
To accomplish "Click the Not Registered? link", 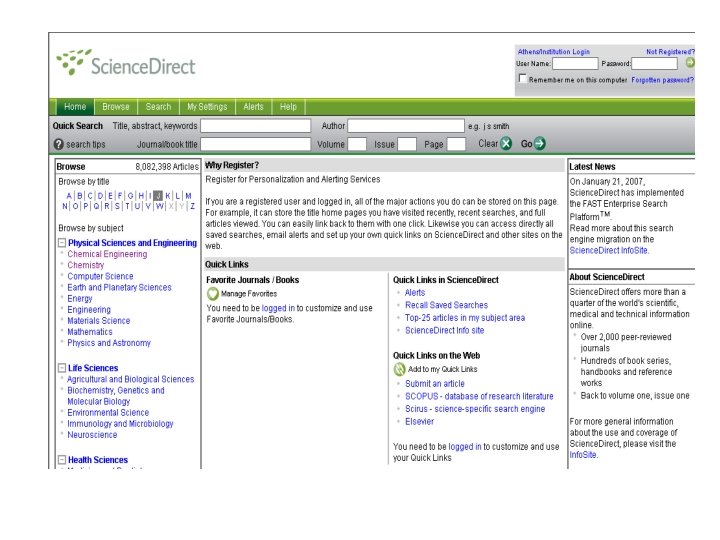I will coord(670,52).
